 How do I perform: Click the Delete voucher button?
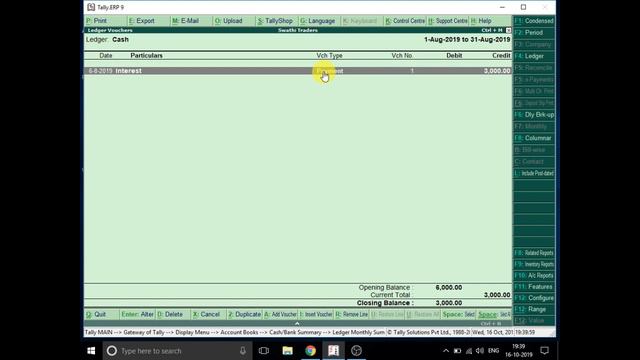[170, 315]
